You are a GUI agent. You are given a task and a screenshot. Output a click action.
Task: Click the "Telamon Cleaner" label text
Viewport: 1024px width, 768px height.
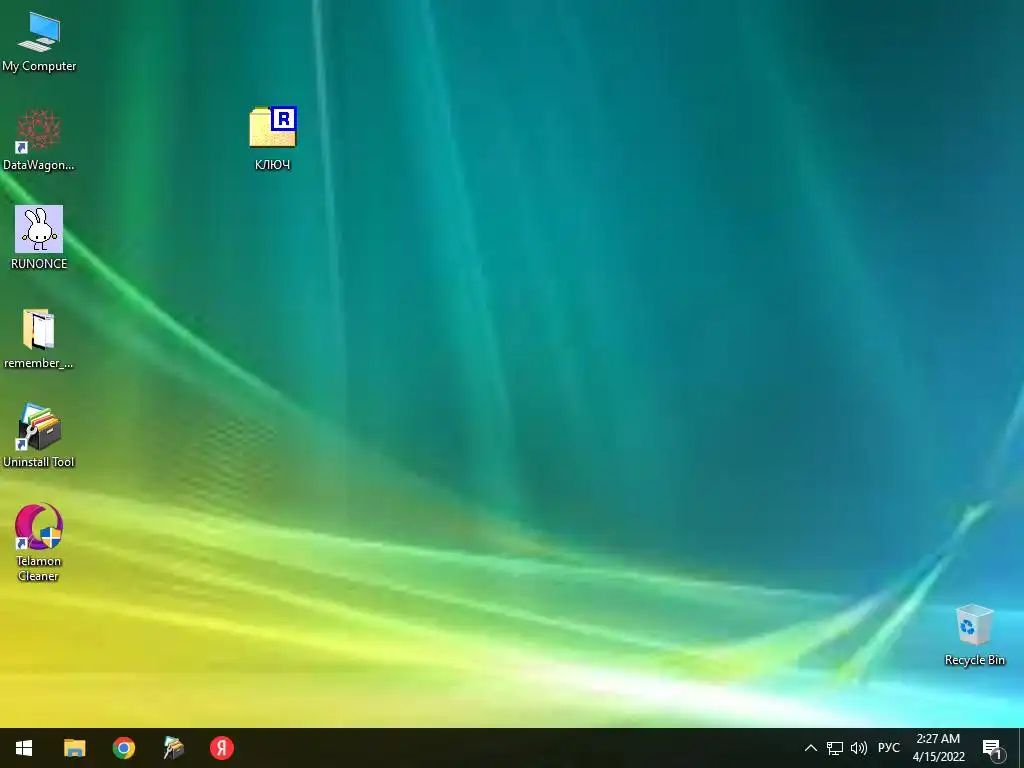[39, 568]
